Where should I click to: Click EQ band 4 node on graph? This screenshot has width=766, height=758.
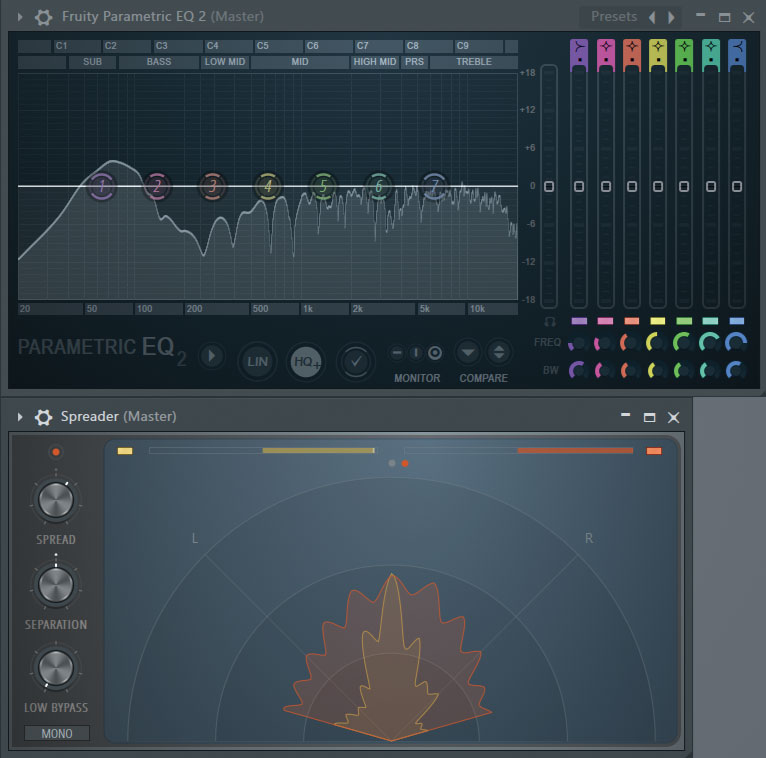(268, 186)
